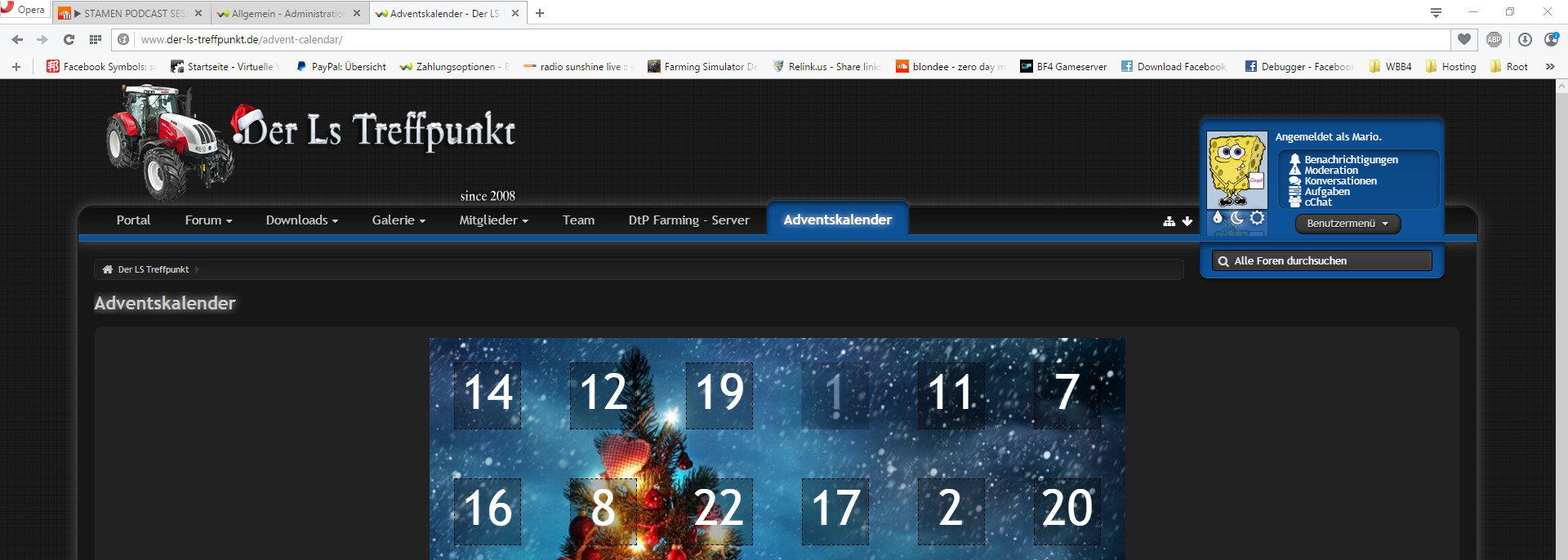Open the Team menu item

click(x=578, y=220)
